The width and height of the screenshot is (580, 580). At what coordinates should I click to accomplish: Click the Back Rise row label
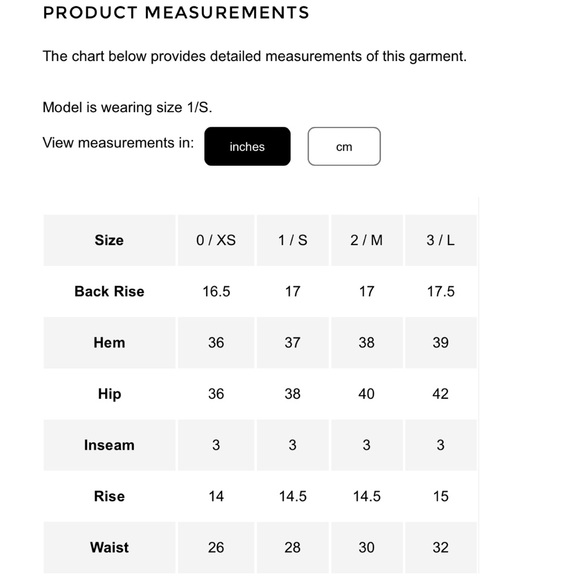tap(109, 291)
